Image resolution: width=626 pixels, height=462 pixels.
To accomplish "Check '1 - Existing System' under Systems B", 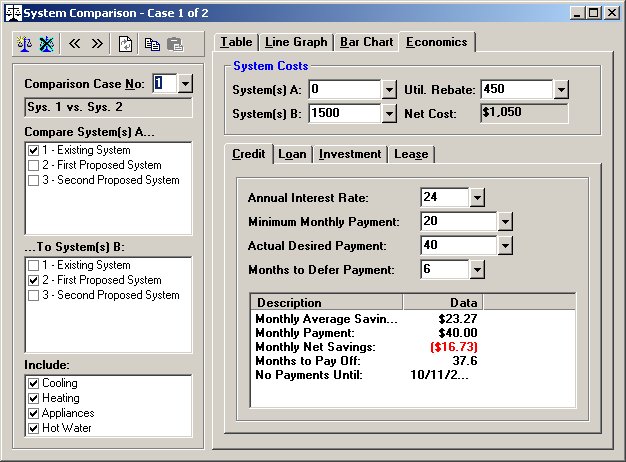I will (34, 266).
